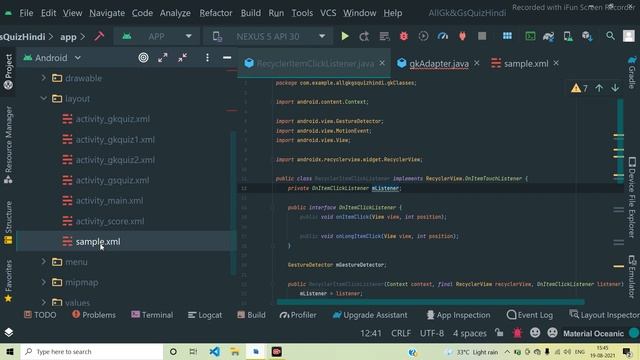Open the VCS menu
Screen dimensions: 640x360
coord(328,13)
